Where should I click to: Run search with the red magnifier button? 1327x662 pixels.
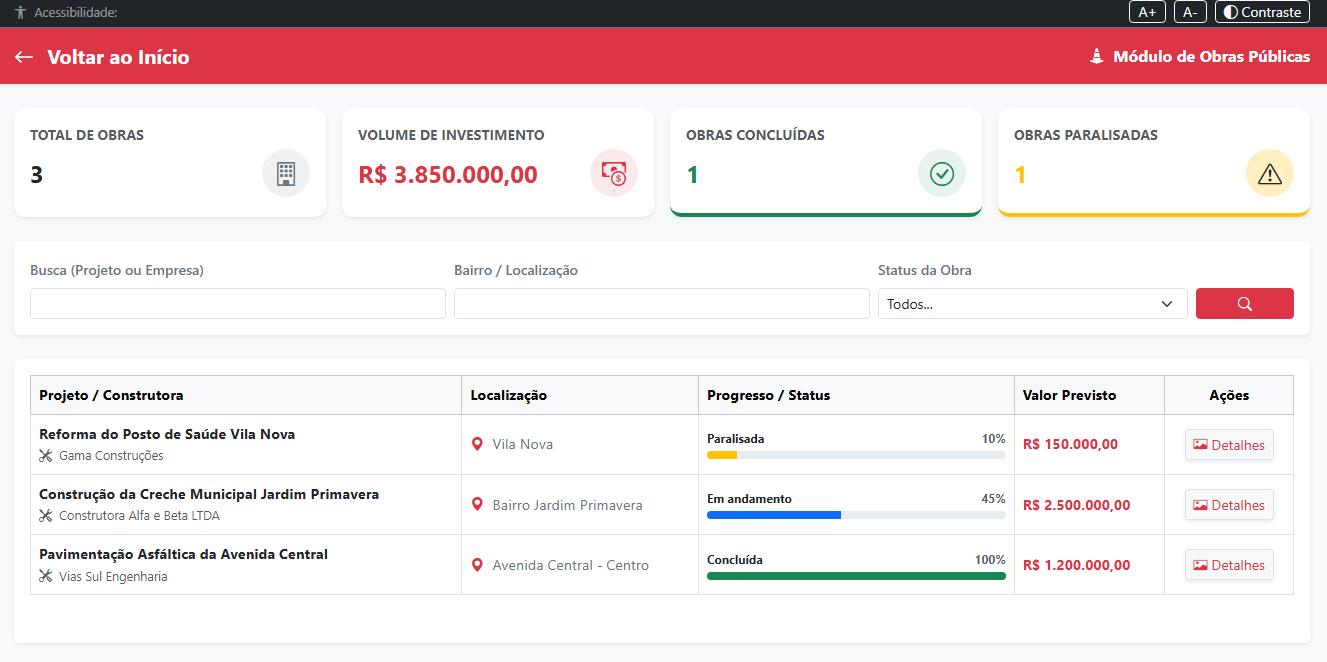tap(1245, 304)
